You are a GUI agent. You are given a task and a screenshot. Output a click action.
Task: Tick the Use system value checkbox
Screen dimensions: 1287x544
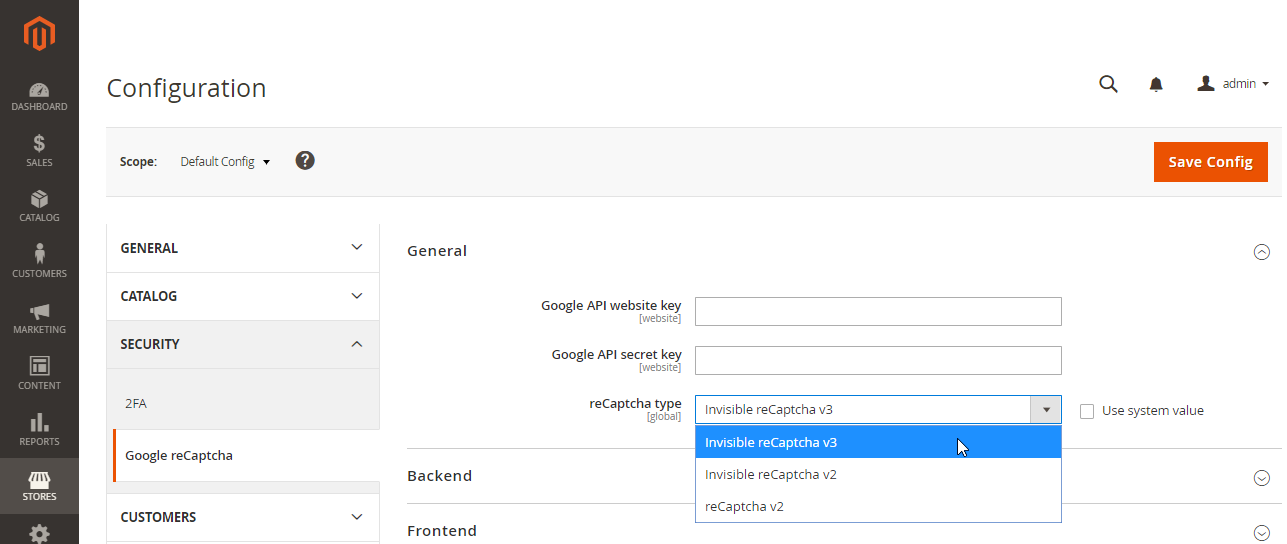point(1087,411)
